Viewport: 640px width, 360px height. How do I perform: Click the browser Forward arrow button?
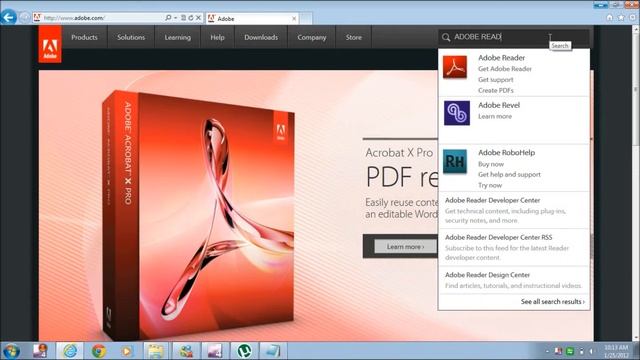(x=24, y=18)
